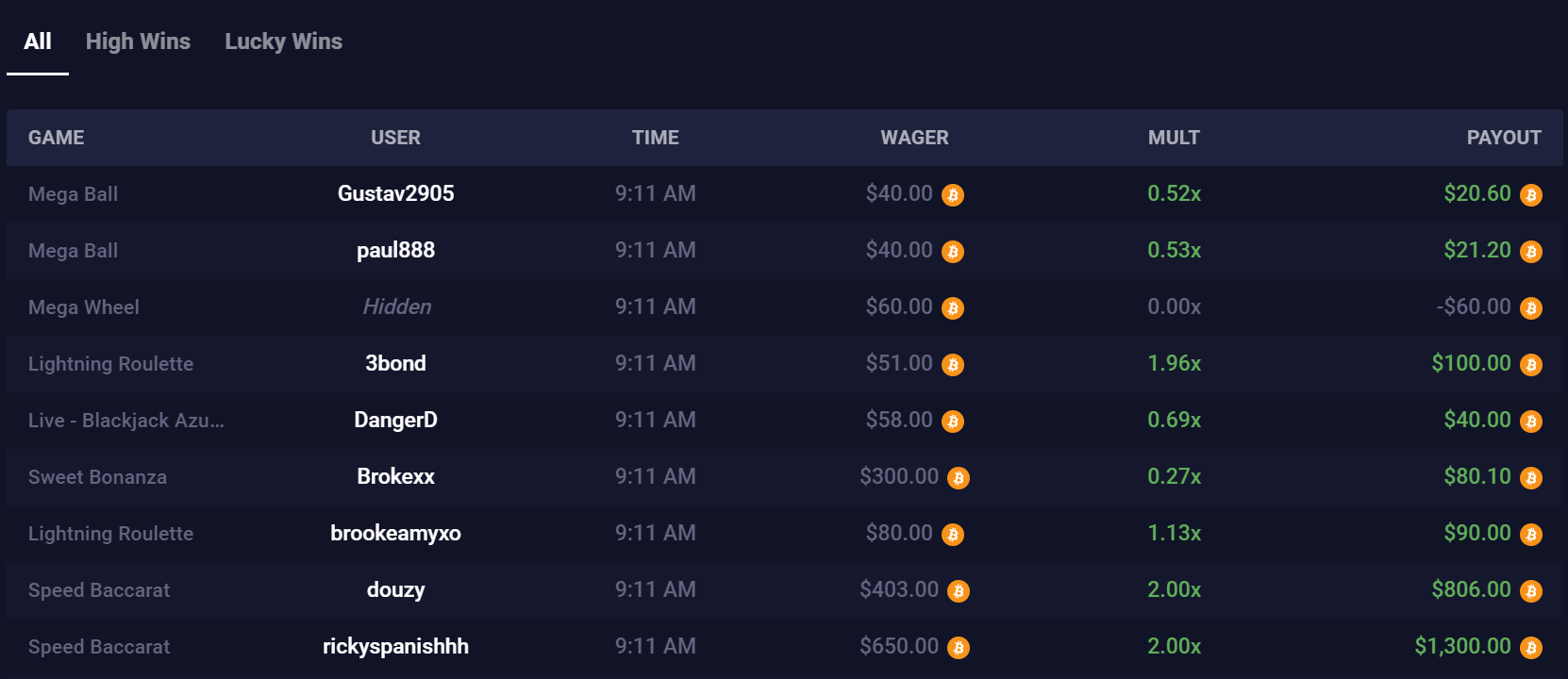Click Bitcoin icon next to $403.00 wager
Image resolution: width=1568 pixels, height=679 pixels.
pos(959,591)
